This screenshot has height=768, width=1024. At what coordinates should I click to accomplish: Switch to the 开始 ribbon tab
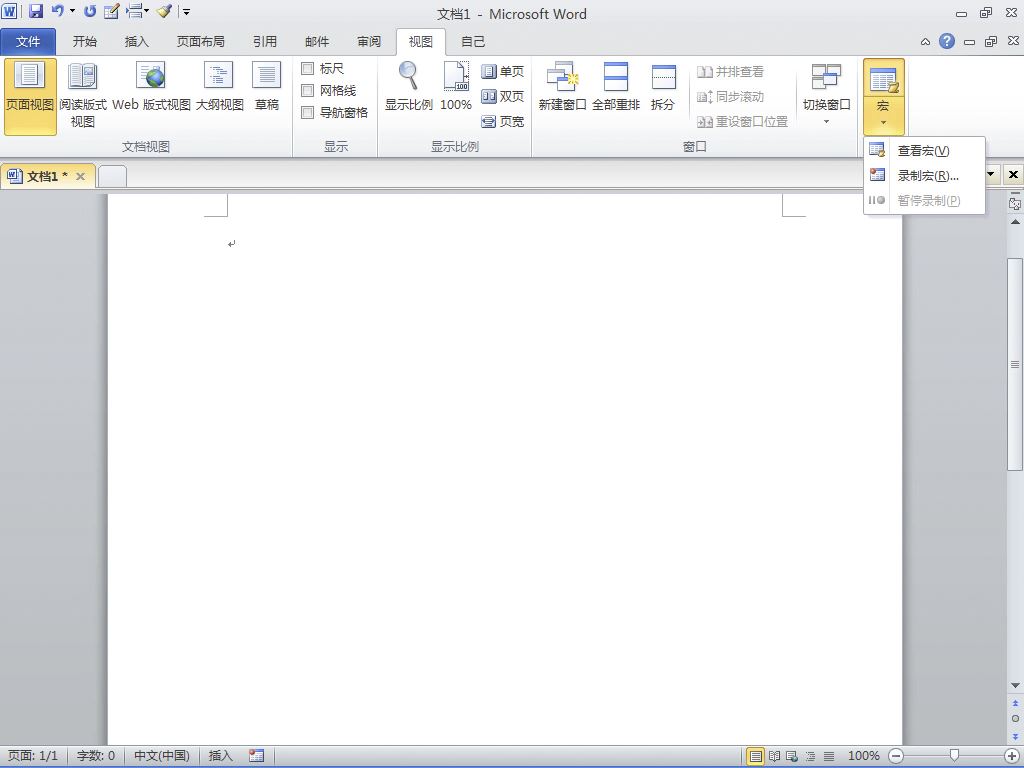[84, 42]
